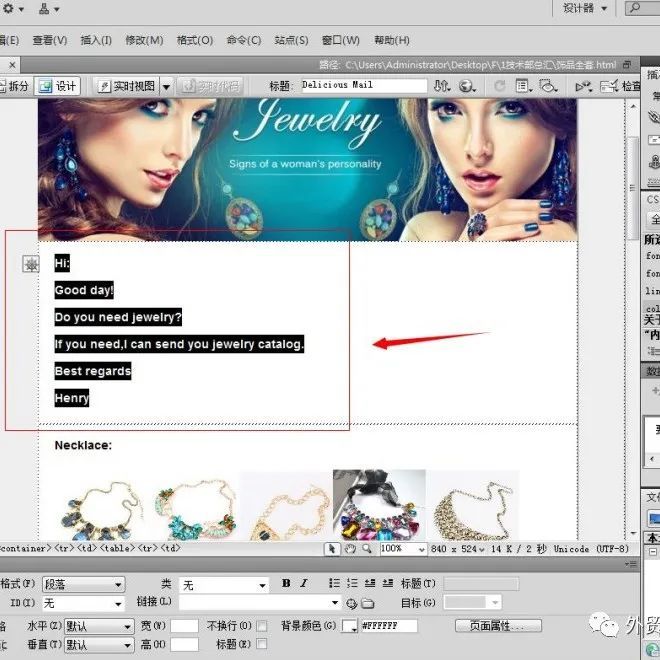Open the 格式 paragraph format dropdown
Viewport: 660px width, 660px height.
pos(83,584)
